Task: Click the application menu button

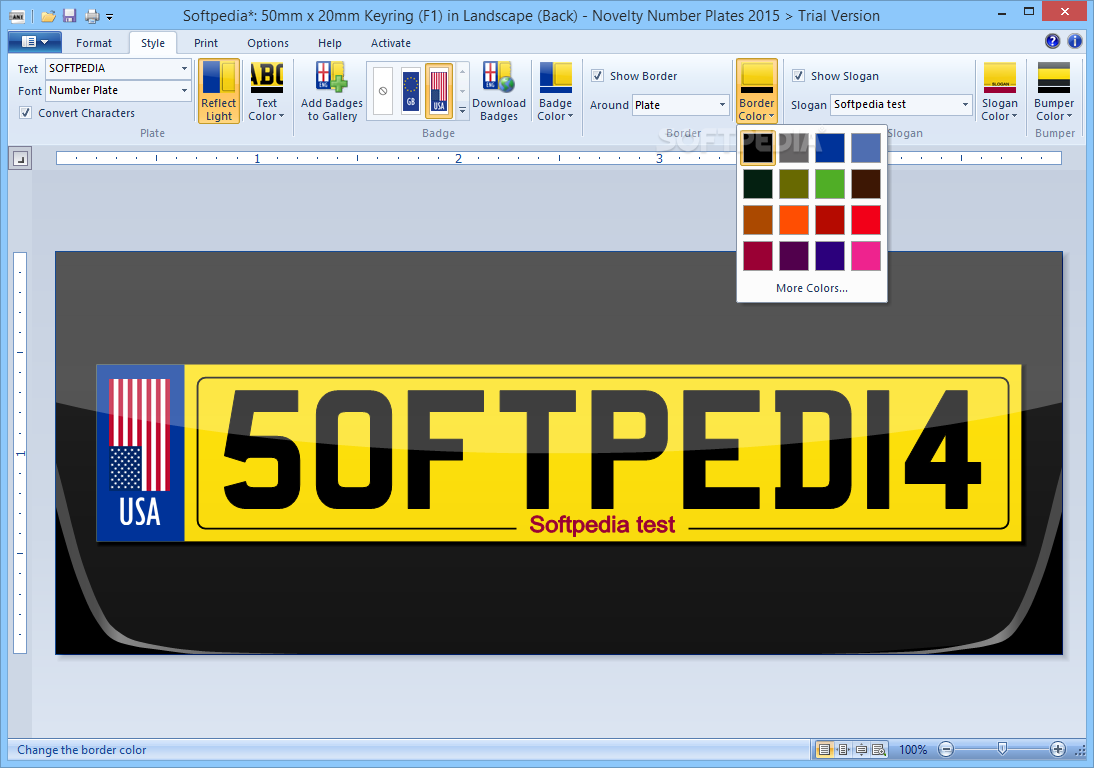Action: coord(35,42)
